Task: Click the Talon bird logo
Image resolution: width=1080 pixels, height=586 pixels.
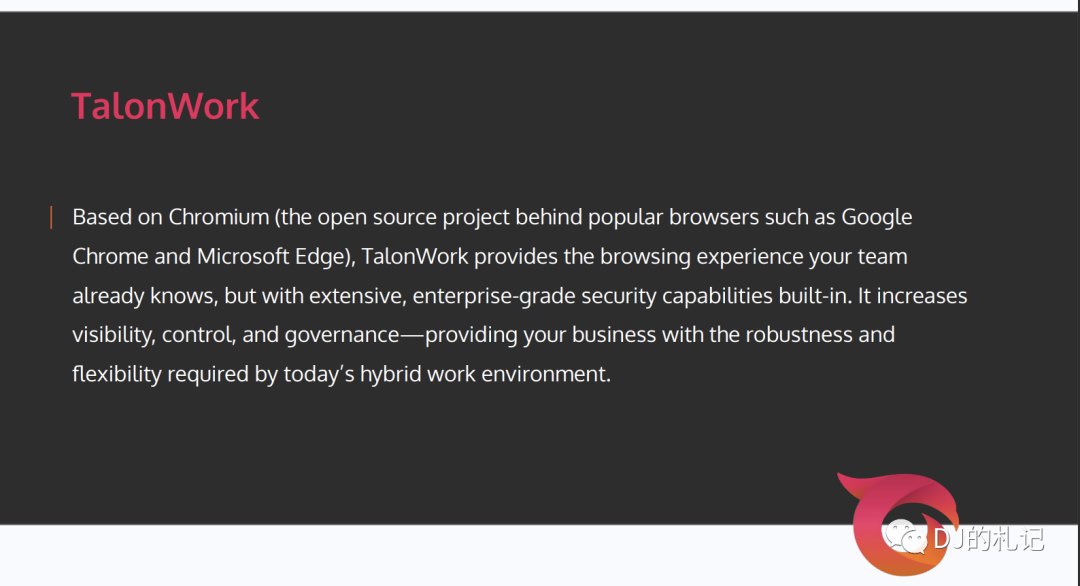Action: pos(898,523)
